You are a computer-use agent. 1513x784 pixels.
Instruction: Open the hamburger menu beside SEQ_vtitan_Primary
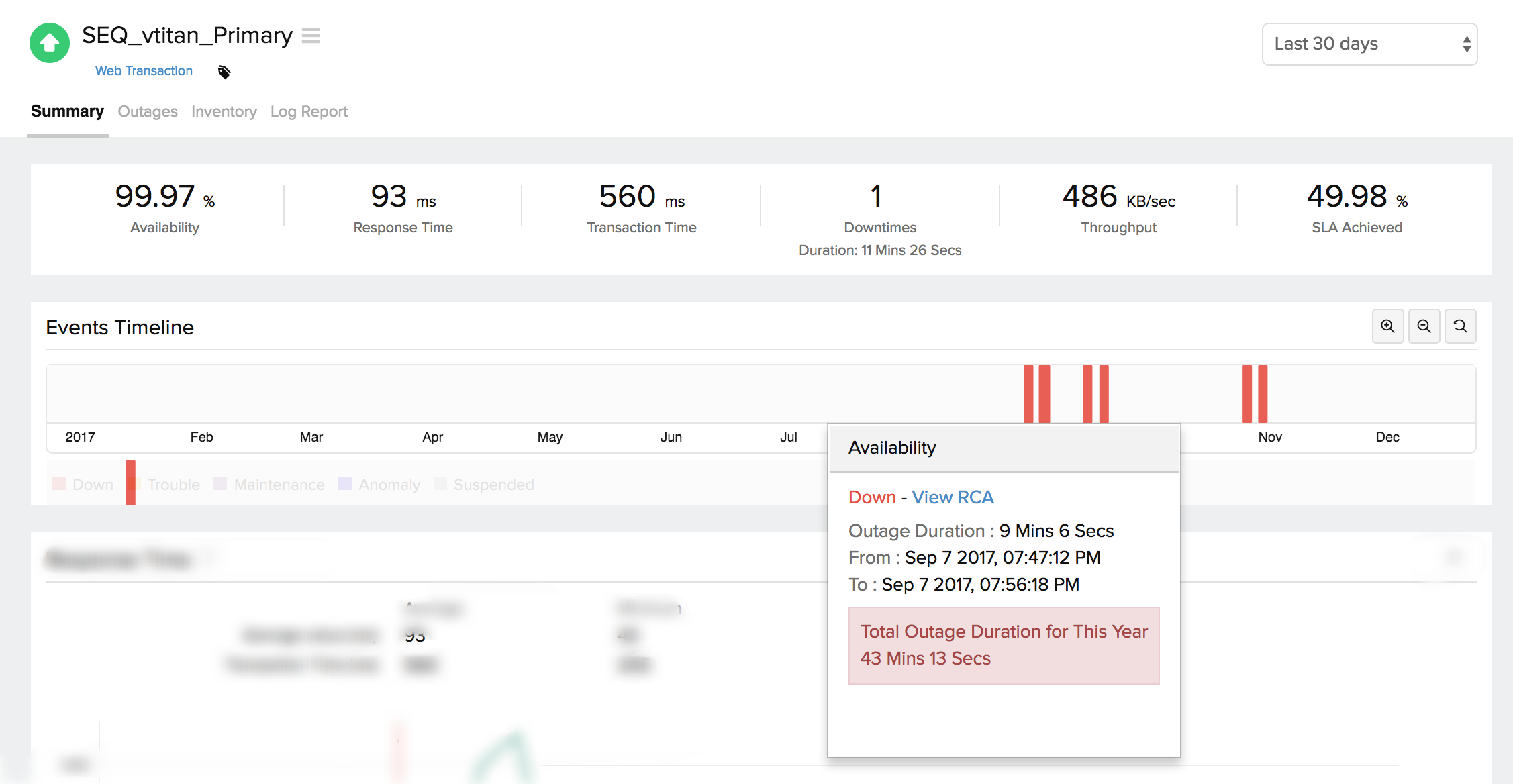[x=311, y=36]
